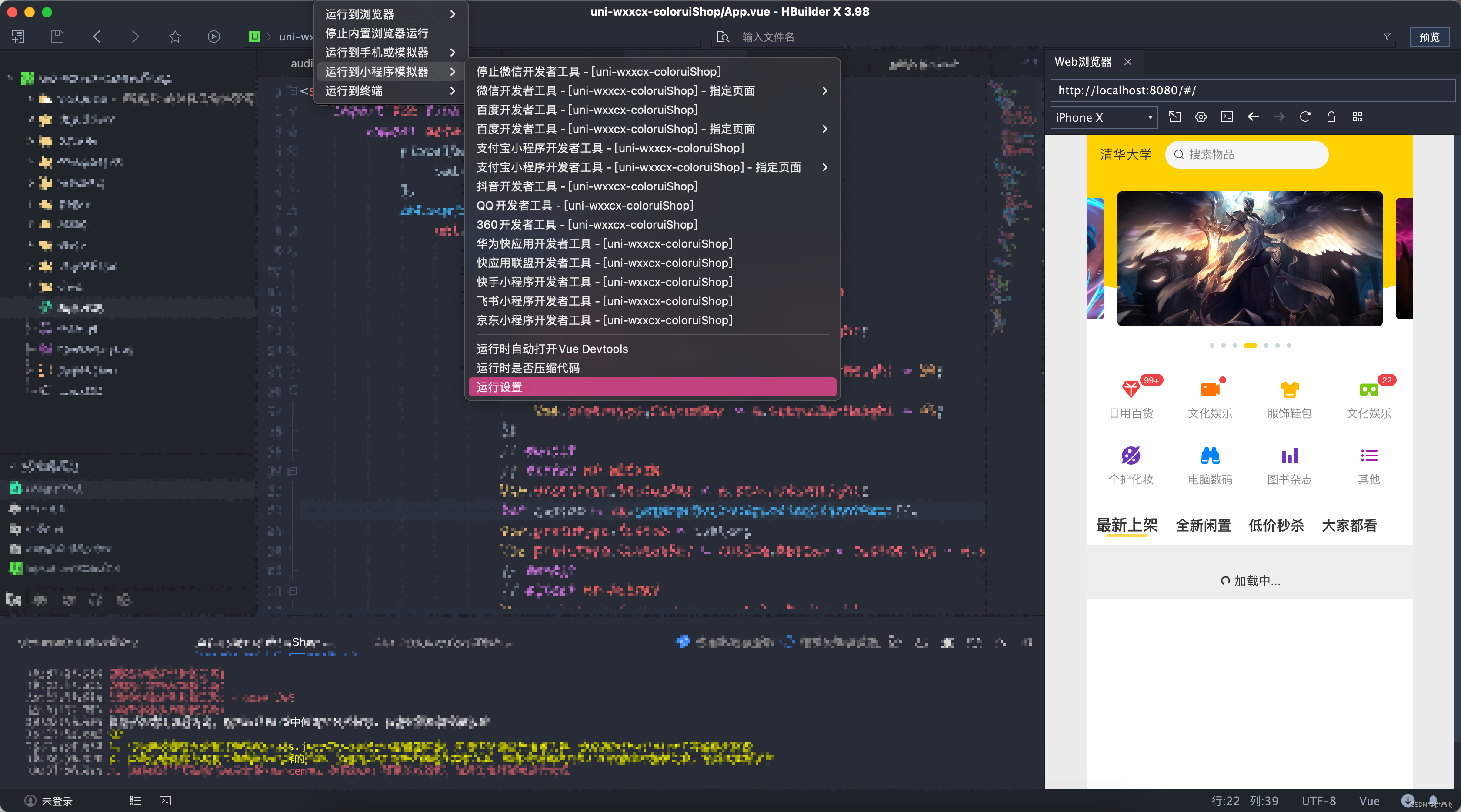Click the active carousel dot indicator
Viewport: 1461px width, 812px height.
[x=1250, y=345]
